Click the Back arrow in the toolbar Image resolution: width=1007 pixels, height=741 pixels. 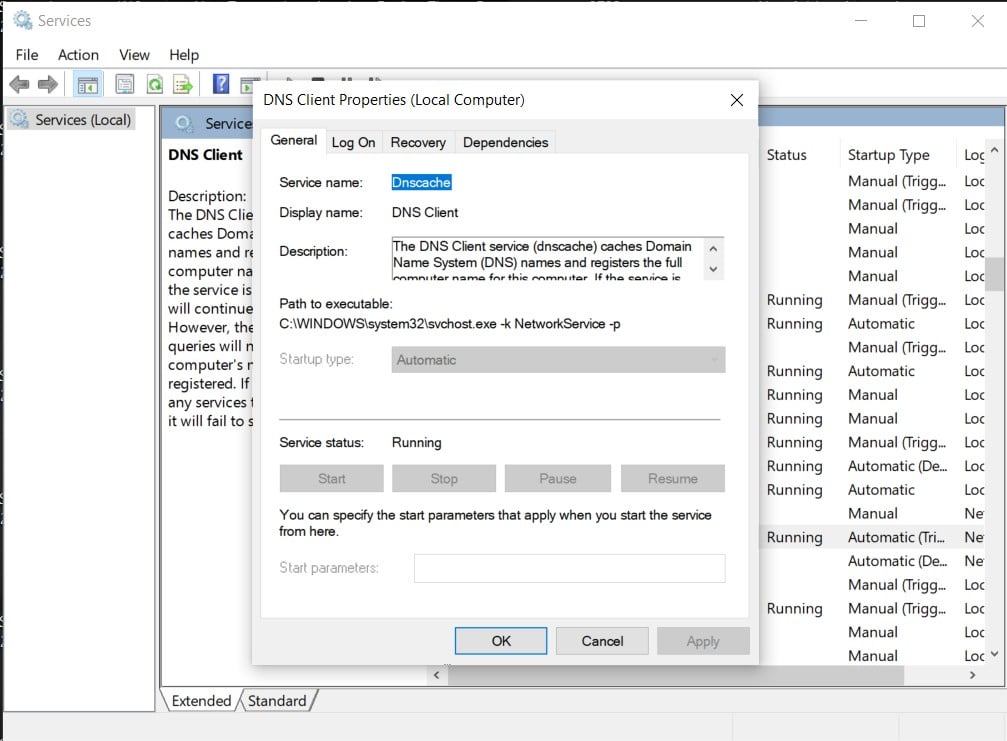[19, 85]
